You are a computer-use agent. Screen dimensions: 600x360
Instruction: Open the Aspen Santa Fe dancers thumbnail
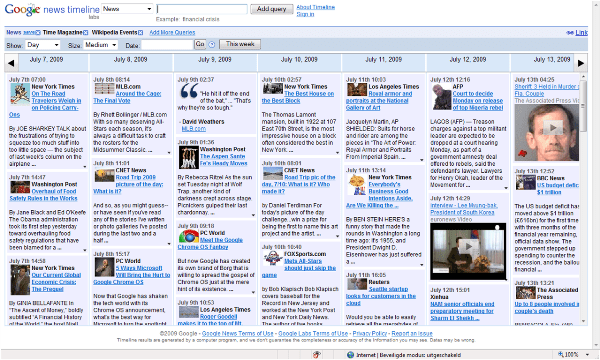(189, 157)
